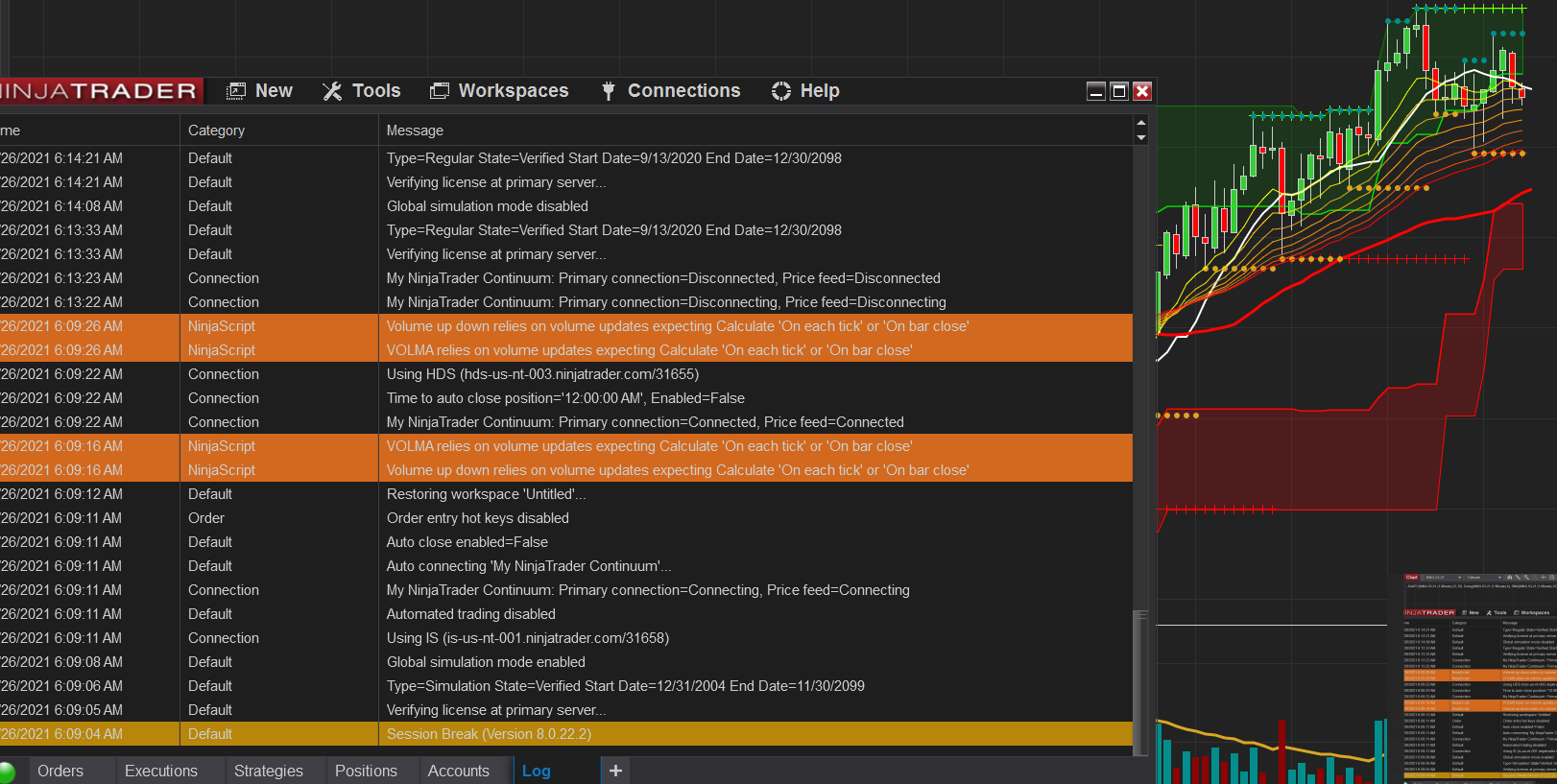This screenshot has width=1557, height=784.
Task: Select the 'Global simulation mode enabled' message
Action: pyautogui.click(x=486, y=662)
